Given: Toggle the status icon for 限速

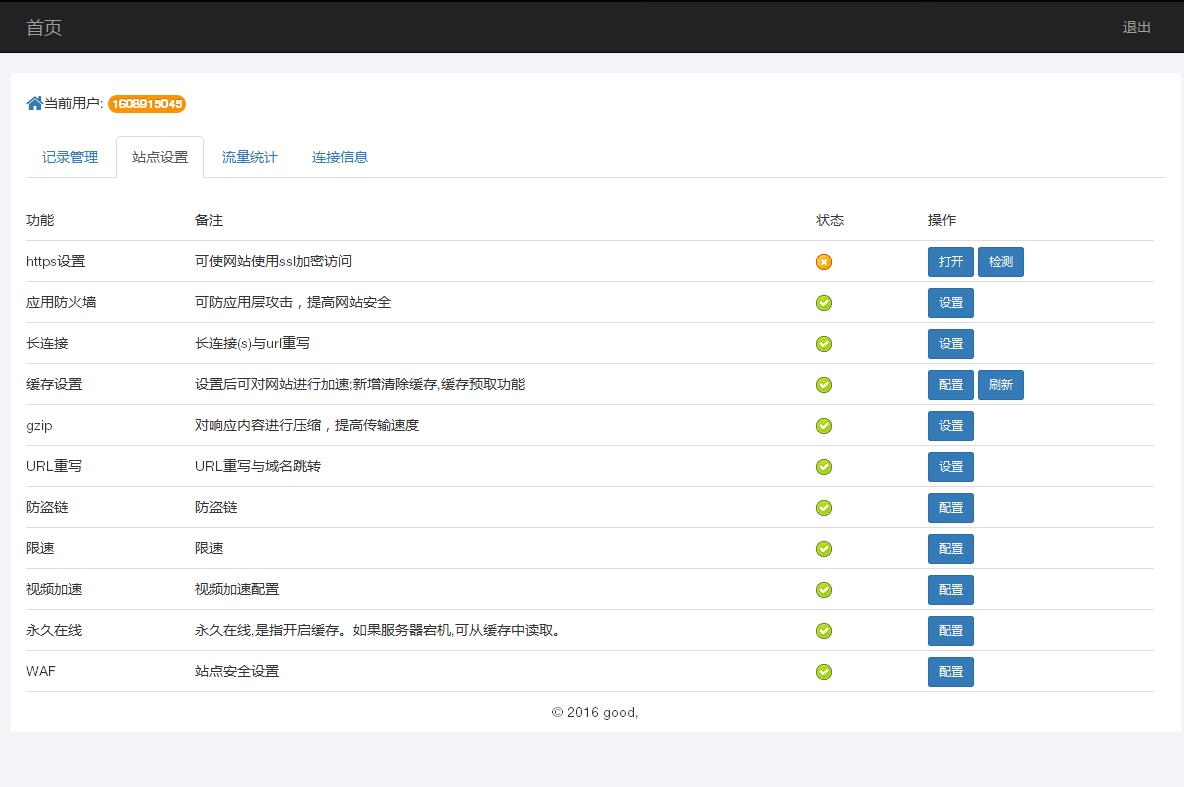Looking at the screenshot, I should (823, 548).
